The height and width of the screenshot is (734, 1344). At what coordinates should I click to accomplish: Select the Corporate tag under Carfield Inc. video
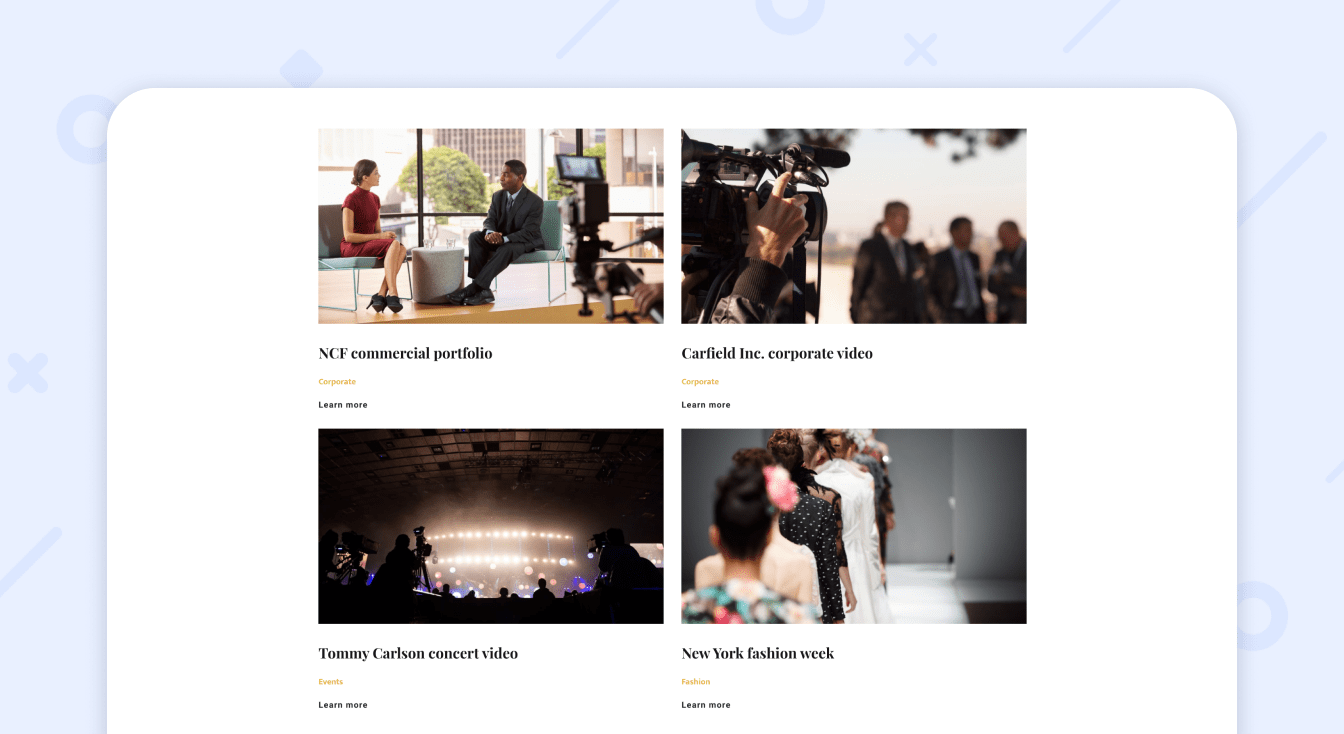click(700, 381)
